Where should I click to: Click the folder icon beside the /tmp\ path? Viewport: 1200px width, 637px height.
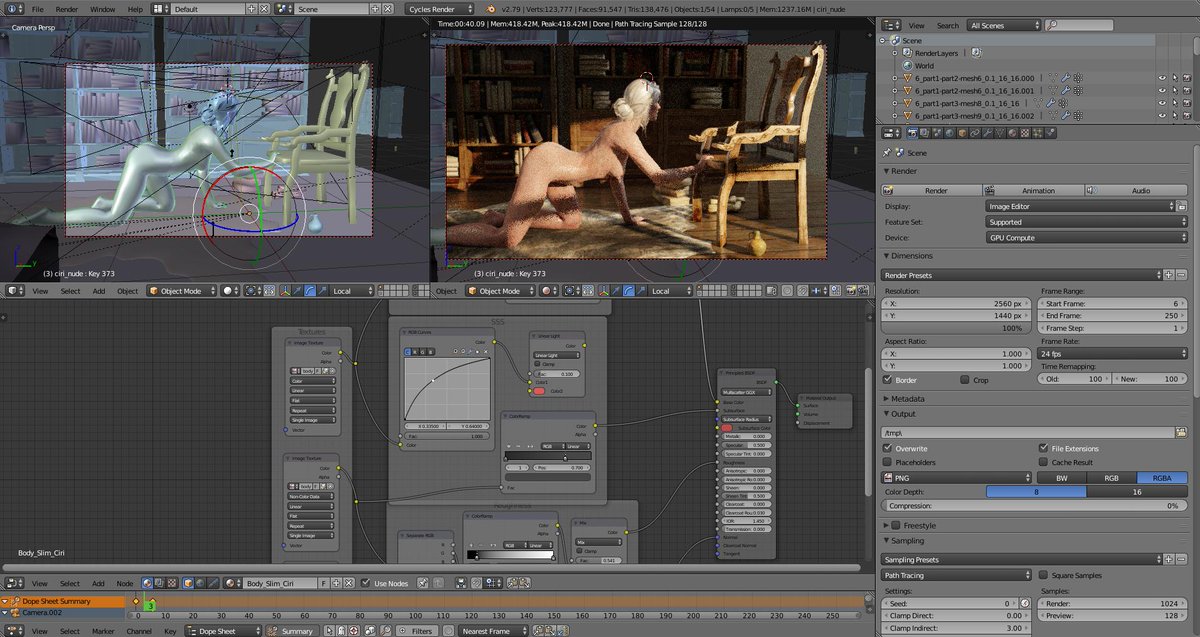(x=1181, y=432)
